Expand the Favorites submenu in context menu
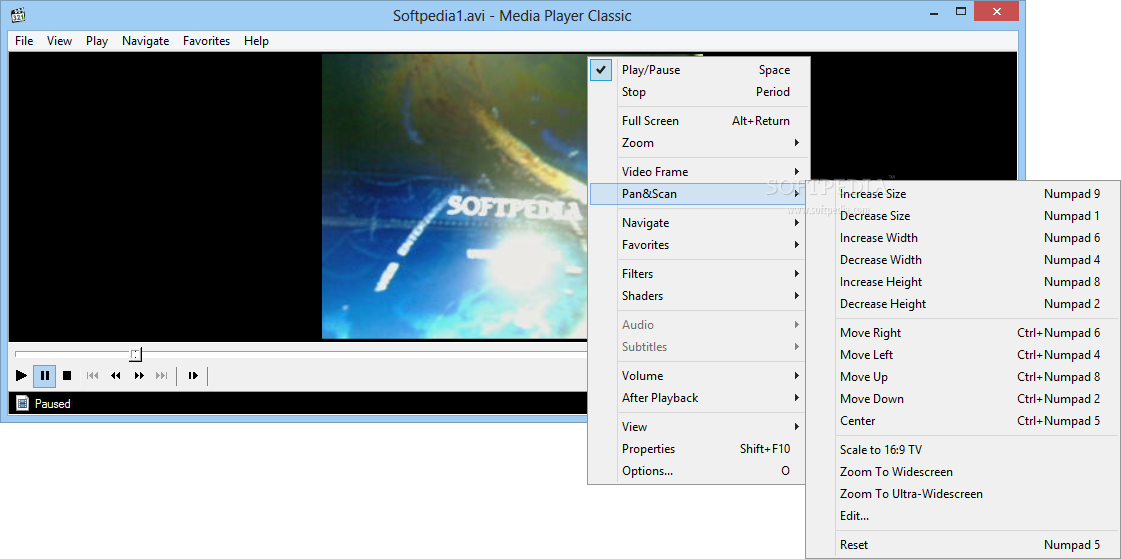 tap(700, 244)
